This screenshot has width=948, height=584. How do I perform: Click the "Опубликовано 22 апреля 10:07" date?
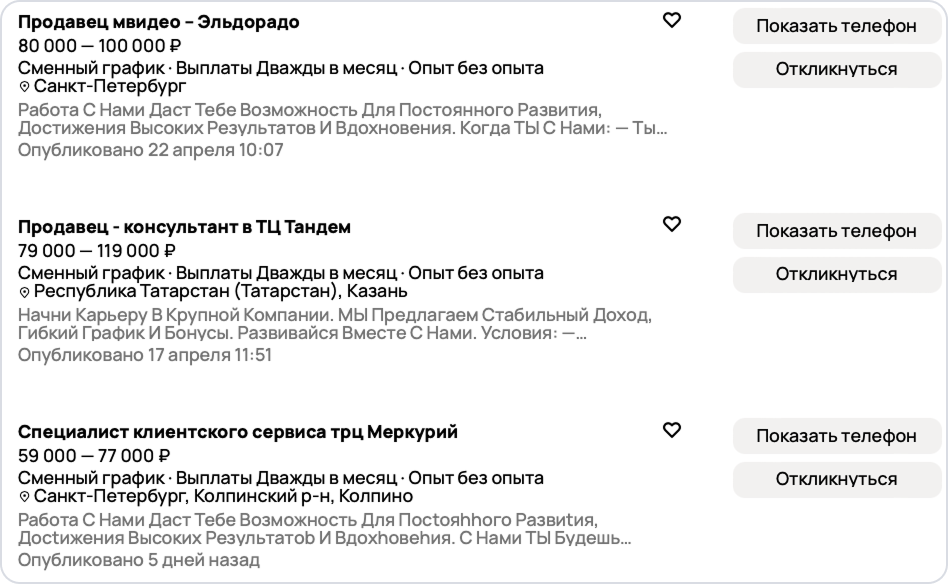pos(151,150)
